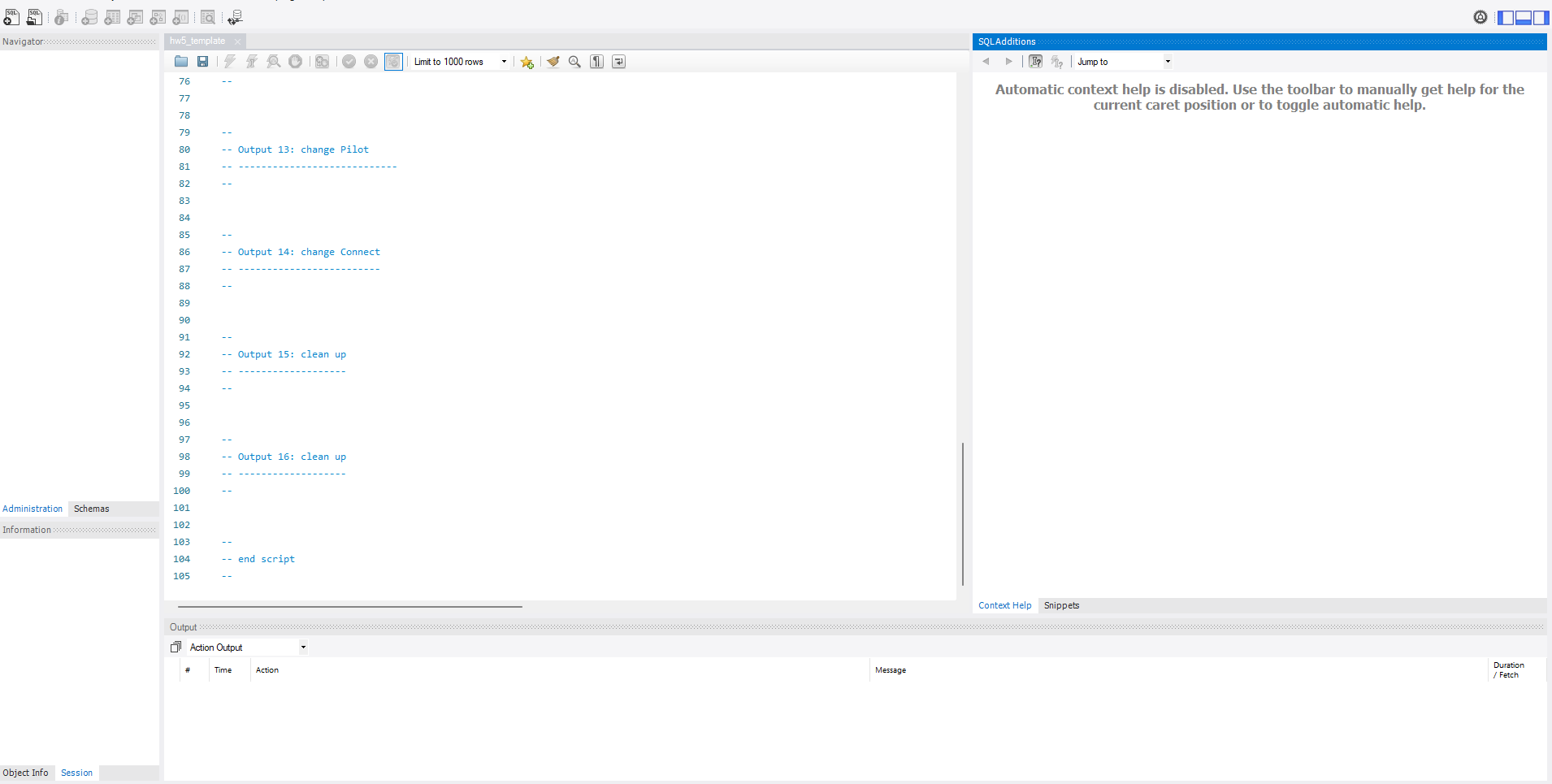Toggle automatic context help in SQLAdditions
This screenshot has height=784, width=1552.
point(1036,61)
